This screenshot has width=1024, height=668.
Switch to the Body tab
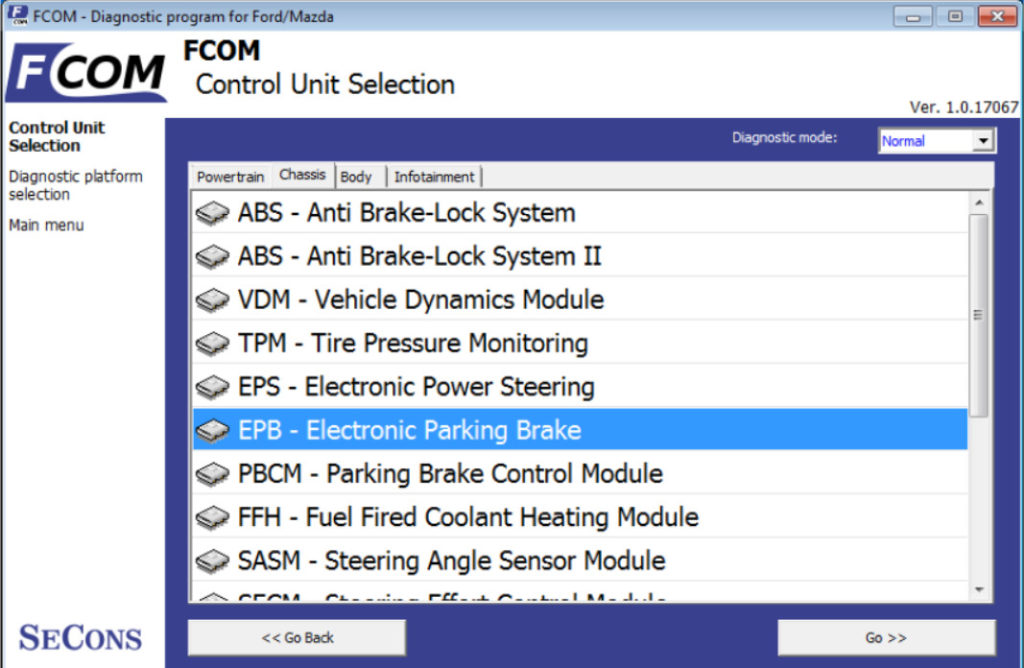point(357,177)
